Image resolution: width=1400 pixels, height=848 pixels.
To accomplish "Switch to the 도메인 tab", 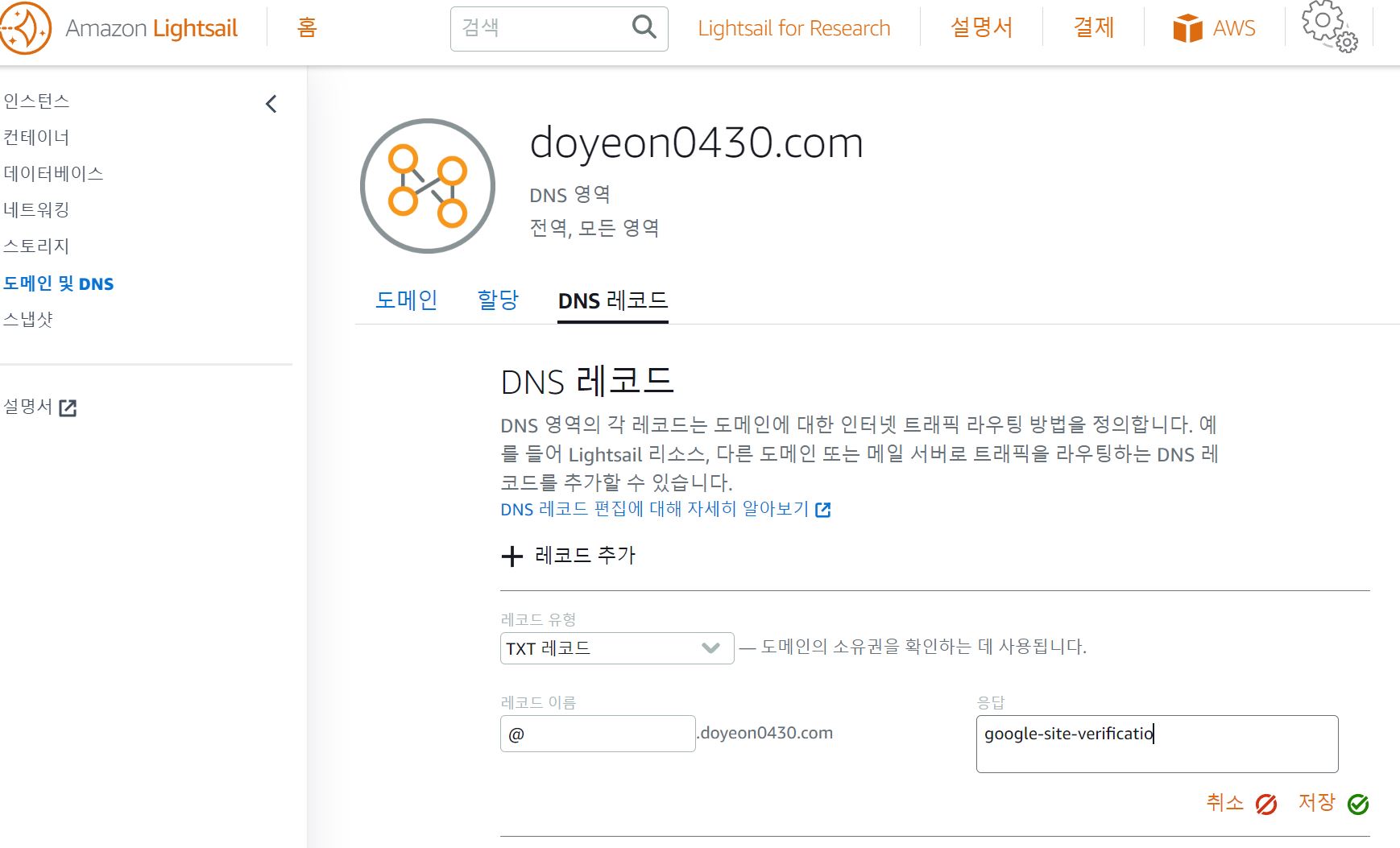I will [x=406, y=300].
